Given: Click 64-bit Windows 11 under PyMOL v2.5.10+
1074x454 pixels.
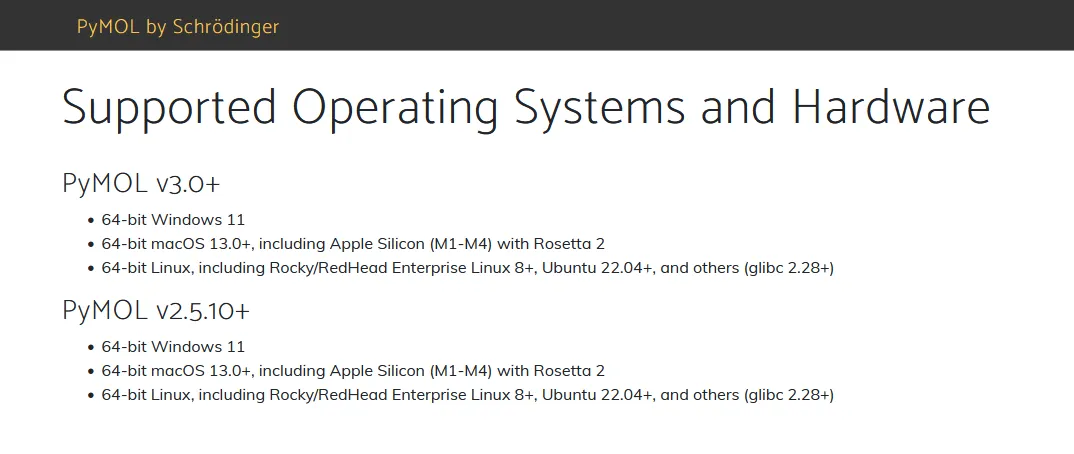Looking at the screenshot, I should tap(173, 347).
